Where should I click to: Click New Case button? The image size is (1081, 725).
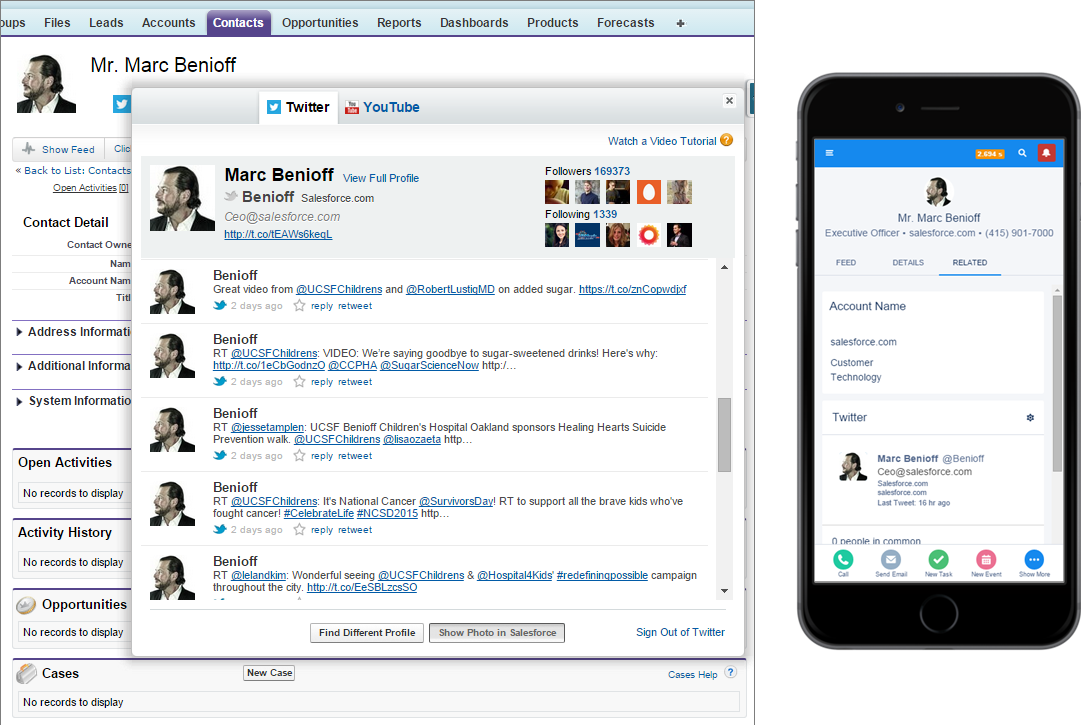[269, 673]
